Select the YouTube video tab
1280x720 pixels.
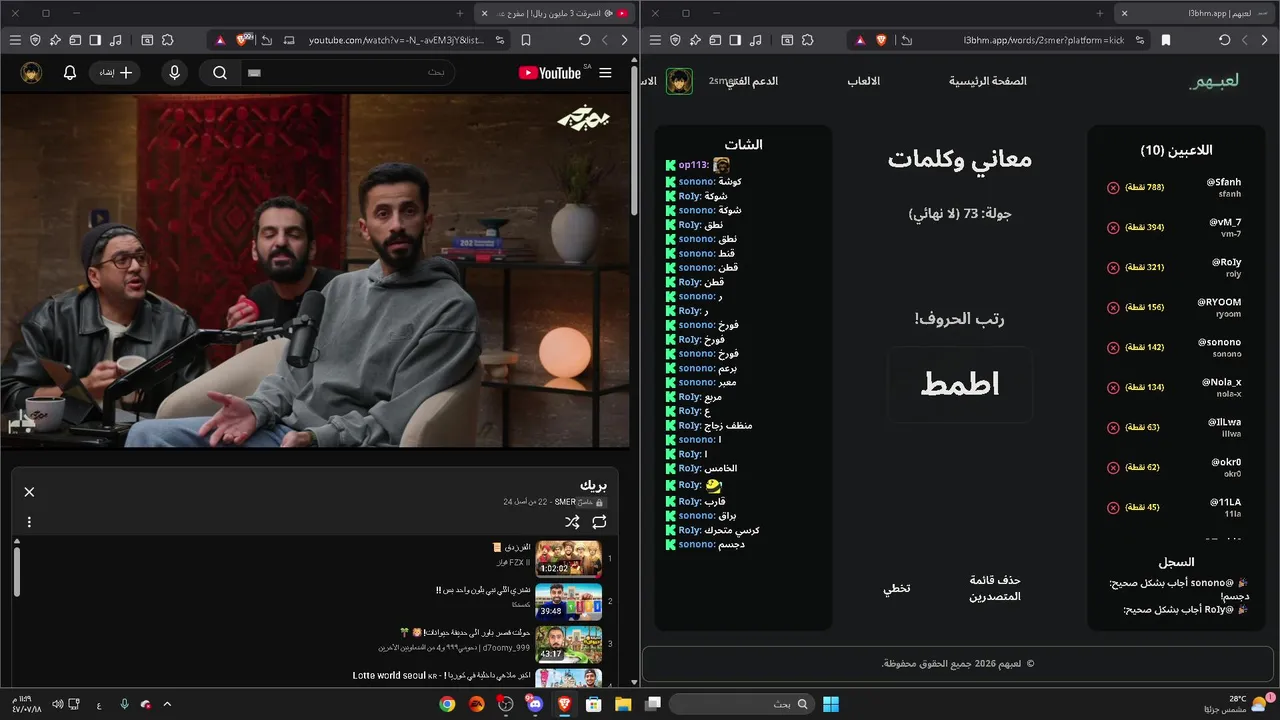pos(555,13)
